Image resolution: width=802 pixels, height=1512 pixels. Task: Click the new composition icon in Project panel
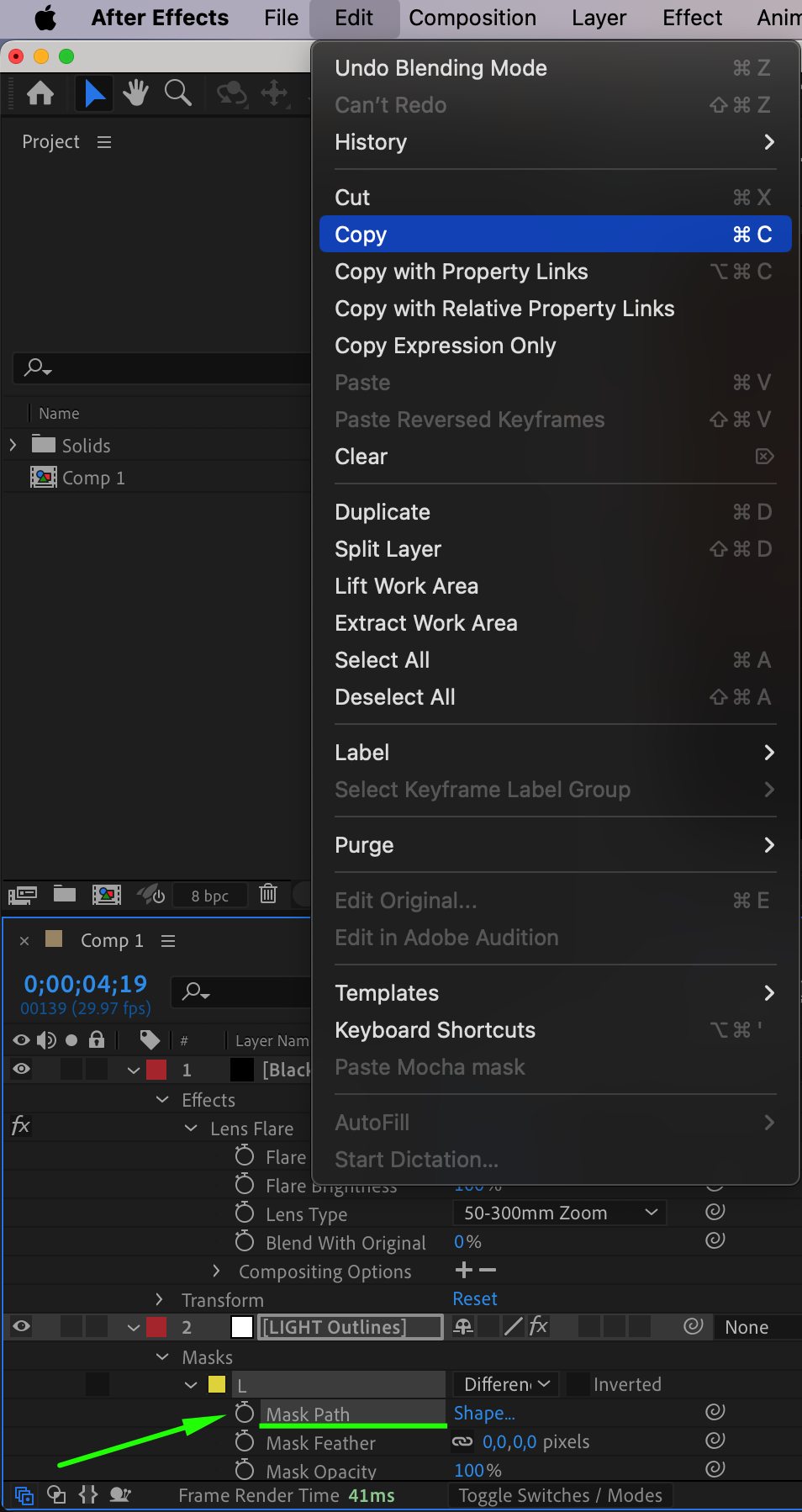(x=107, y=894)
